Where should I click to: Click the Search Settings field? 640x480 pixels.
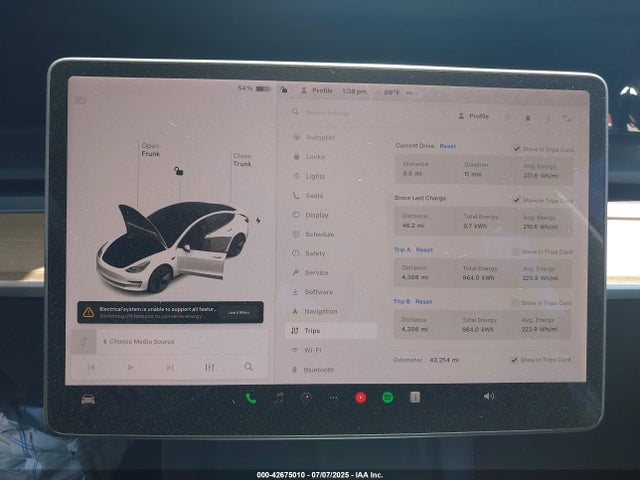(x=328, y=113)
